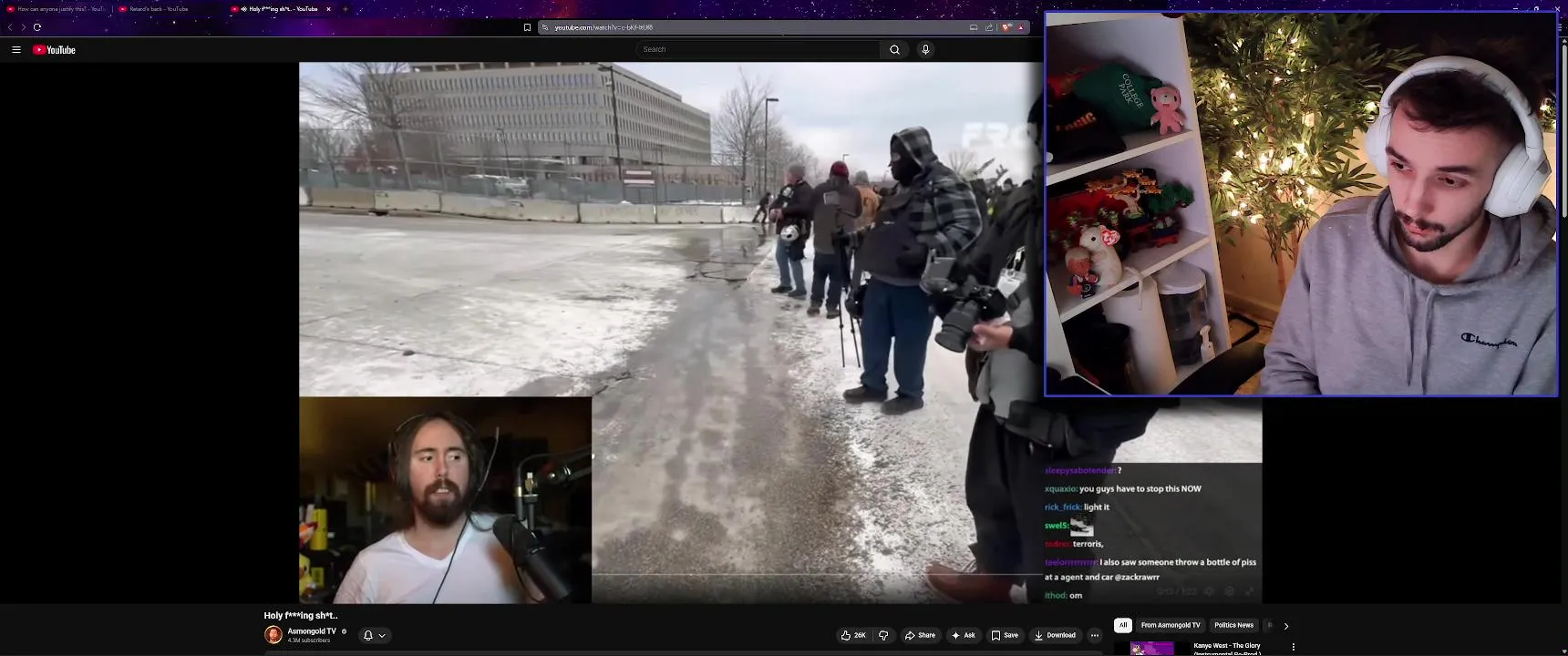Dislike the video with thumbs down
1568x656 pixels.
pyautogui.click(x=883, y=635)
